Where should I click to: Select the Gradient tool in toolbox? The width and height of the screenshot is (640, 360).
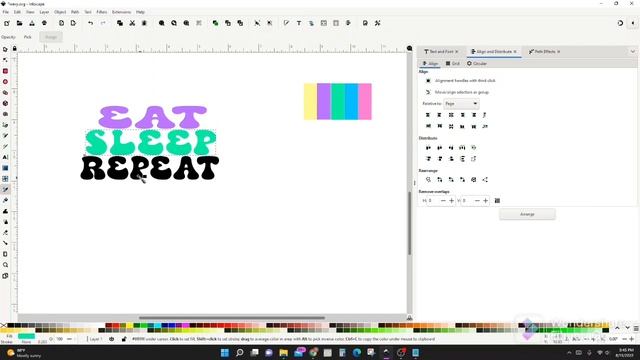(x=5, y=168)
